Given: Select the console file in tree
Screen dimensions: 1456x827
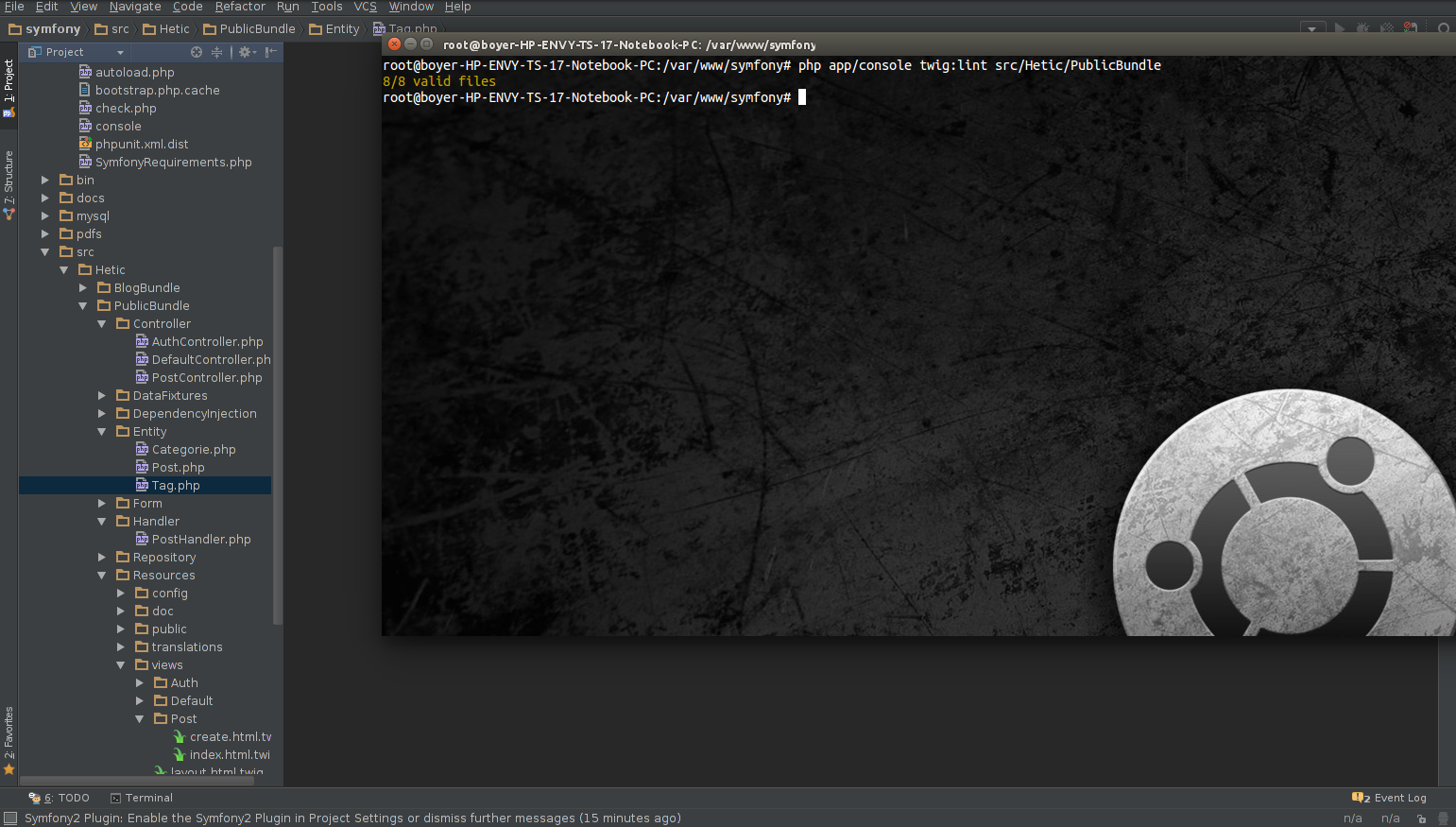Looking at the screenshot, I should 110,126.
